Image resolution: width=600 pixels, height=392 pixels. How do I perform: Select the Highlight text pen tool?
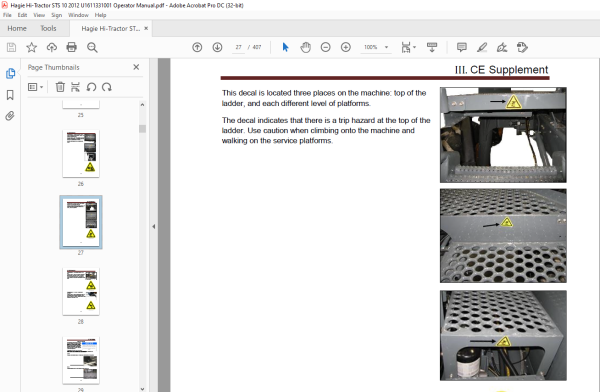482,47
